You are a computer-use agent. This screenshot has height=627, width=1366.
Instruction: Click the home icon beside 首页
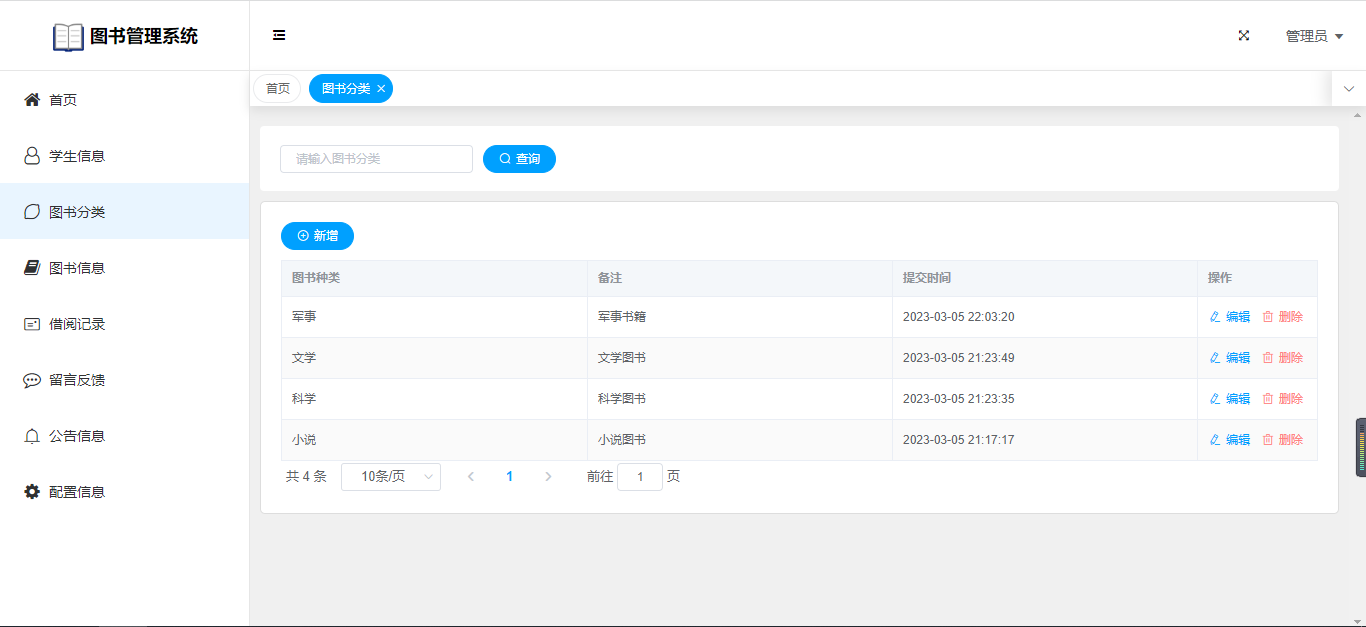coord(32,100)
